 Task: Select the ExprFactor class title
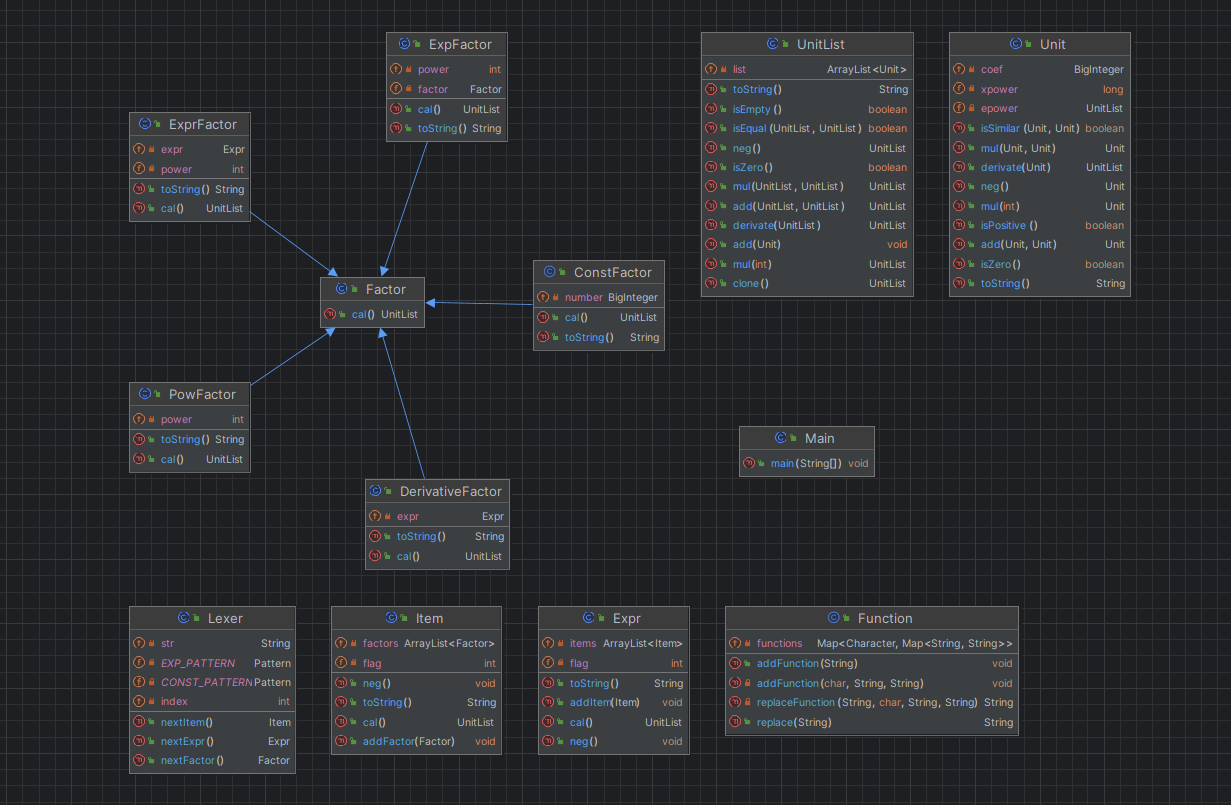click(x=190, y=124)
